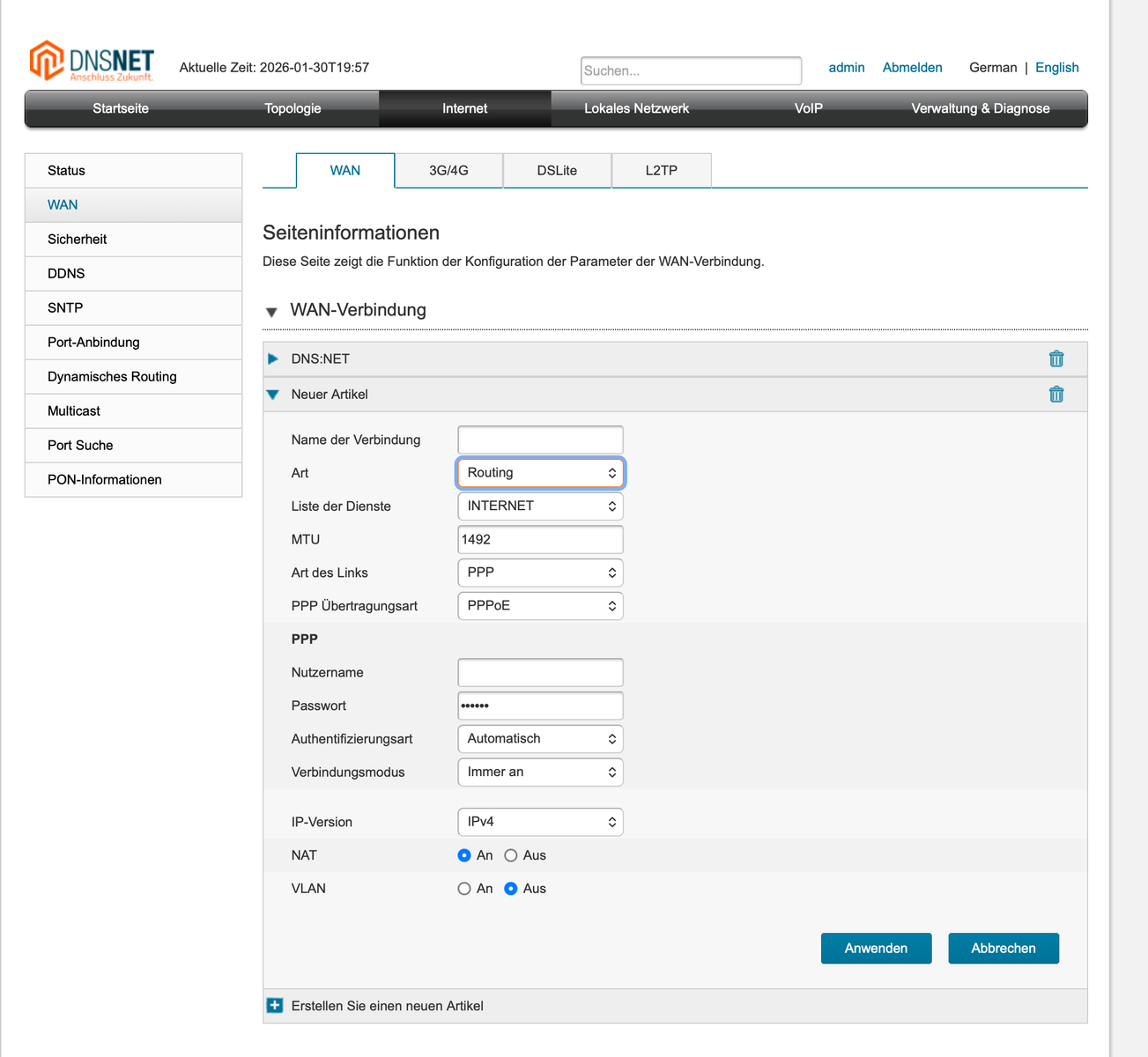Click the DNS:NET connection label

pyautogui.click(x=320, y=359)
